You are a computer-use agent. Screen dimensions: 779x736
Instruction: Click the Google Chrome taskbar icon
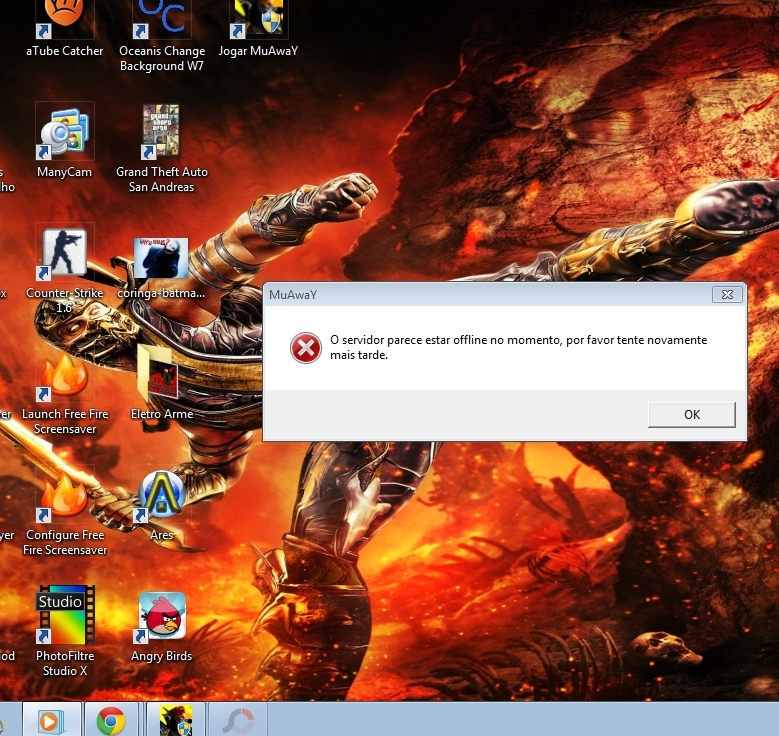[111, 719]
